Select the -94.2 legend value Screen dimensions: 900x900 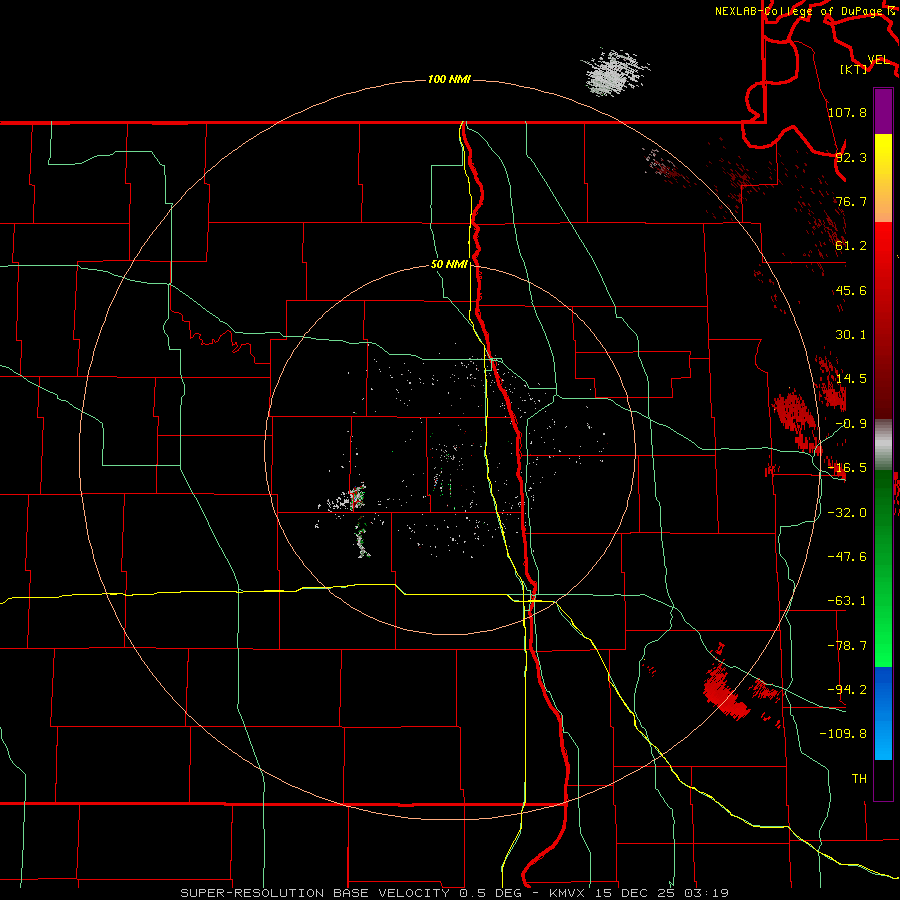847,690
